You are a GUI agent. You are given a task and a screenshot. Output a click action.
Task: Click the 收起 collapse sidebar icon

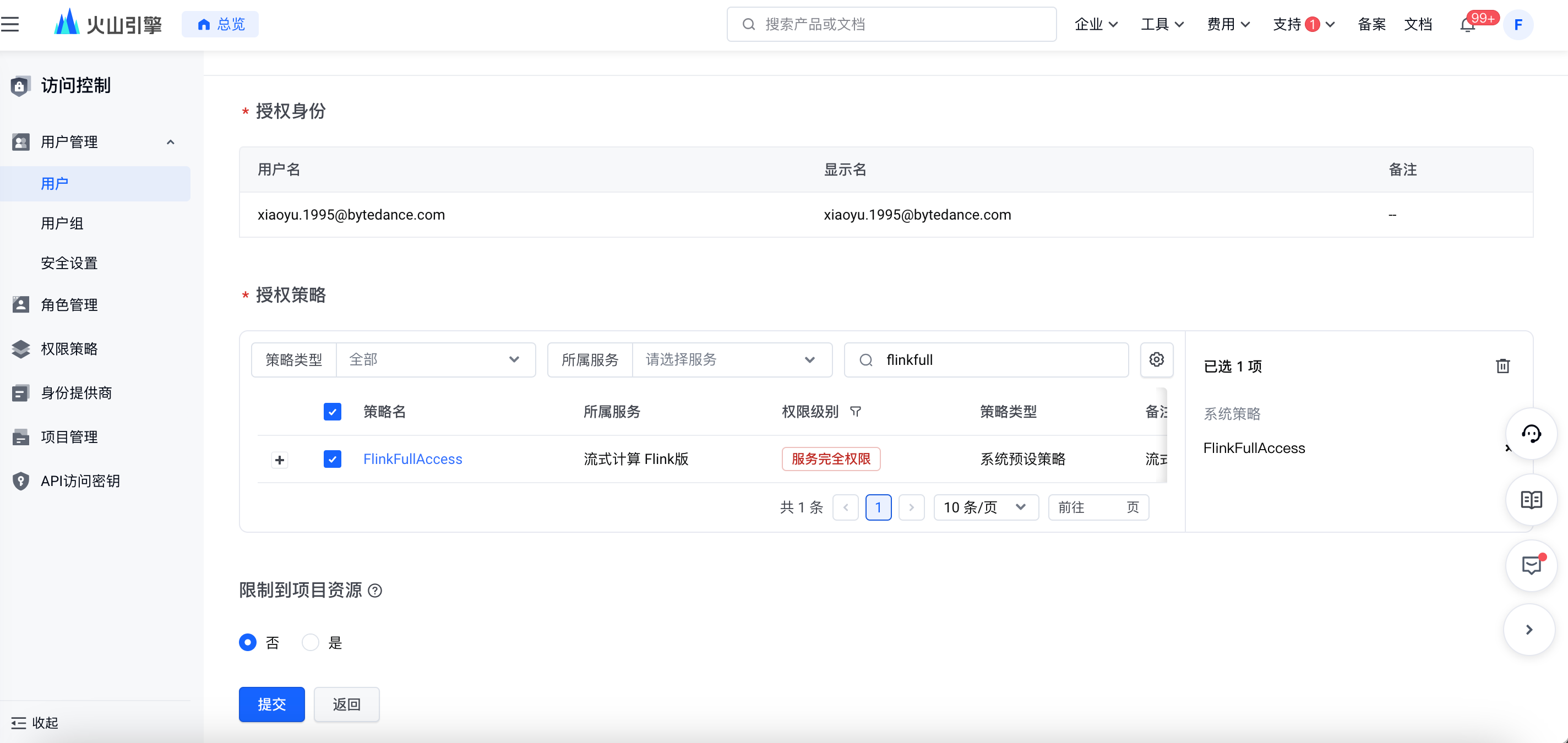tap(18, 723)
